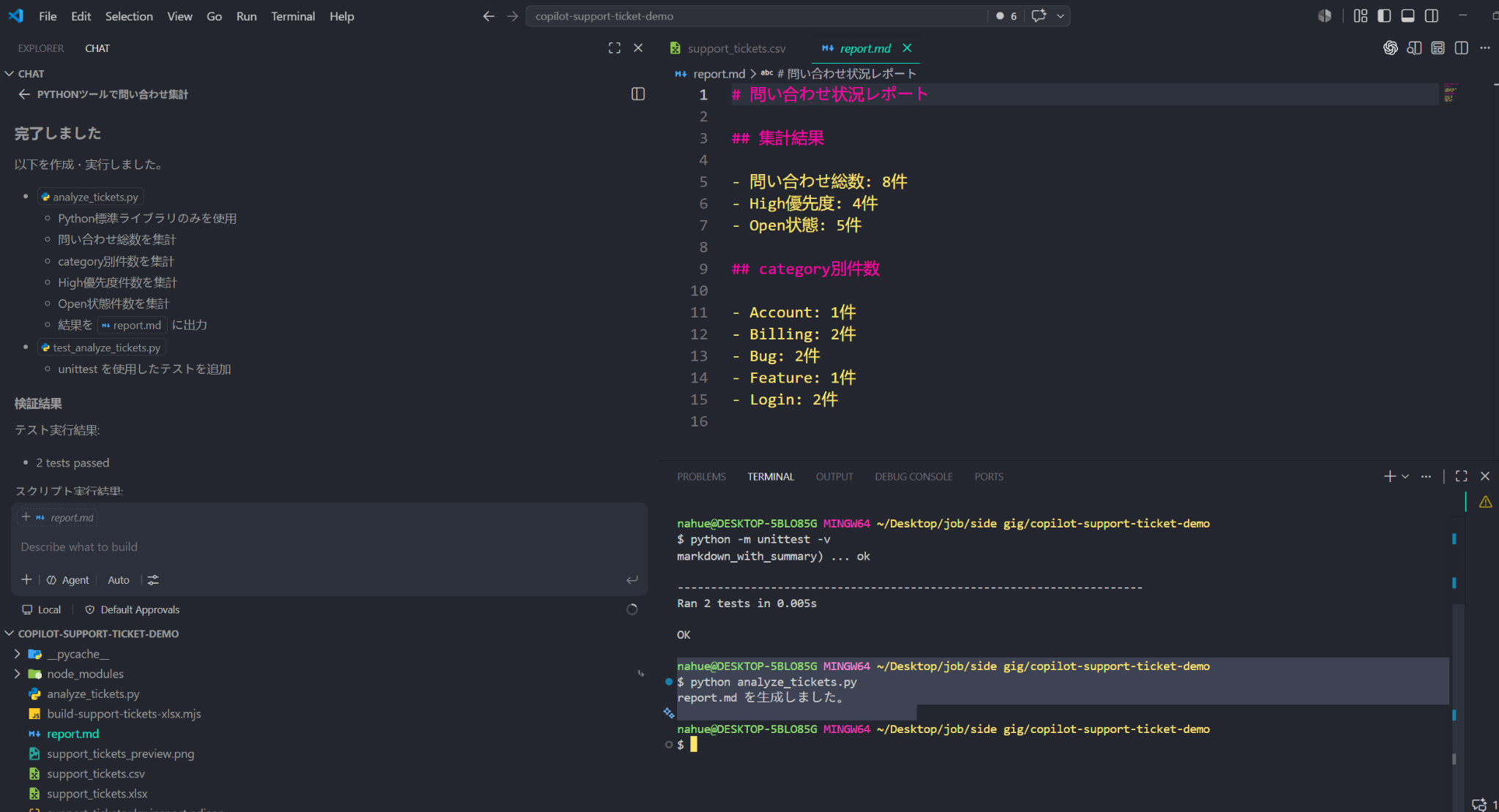Click the editor minimap thumbnail
The height and width of the screenshot is (812, 1499).
click(1450, 94)
